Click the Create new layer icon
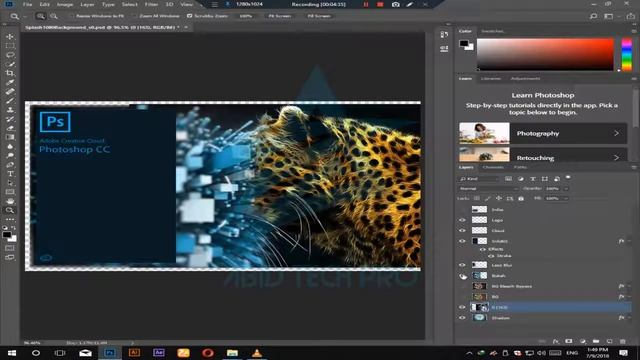Image resolution: width=640 pixels, height=360 pixels. (x=609, y=341)
